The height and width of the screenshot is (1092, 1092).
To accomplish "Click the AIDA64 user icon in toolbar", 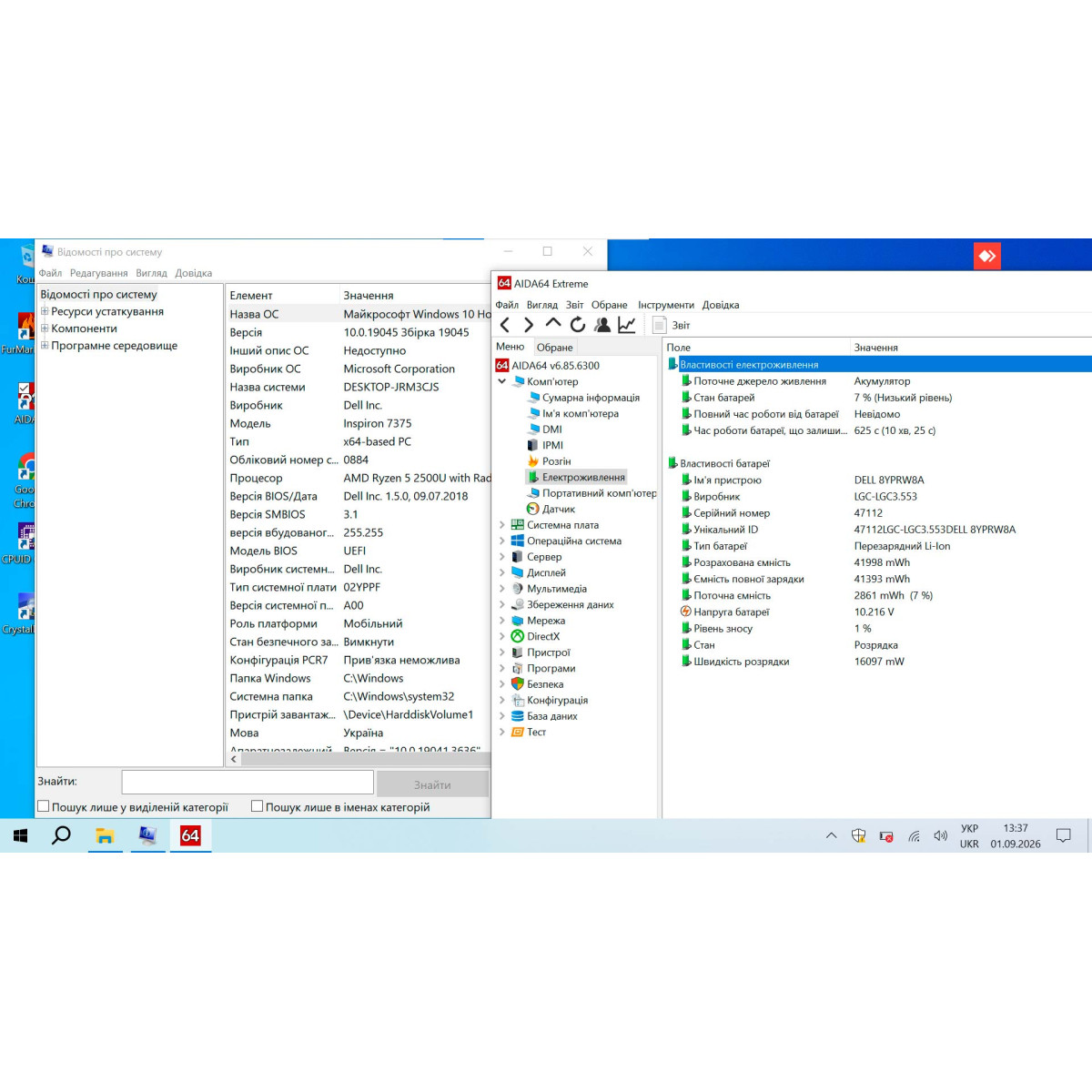I will [x=602, y=325].
